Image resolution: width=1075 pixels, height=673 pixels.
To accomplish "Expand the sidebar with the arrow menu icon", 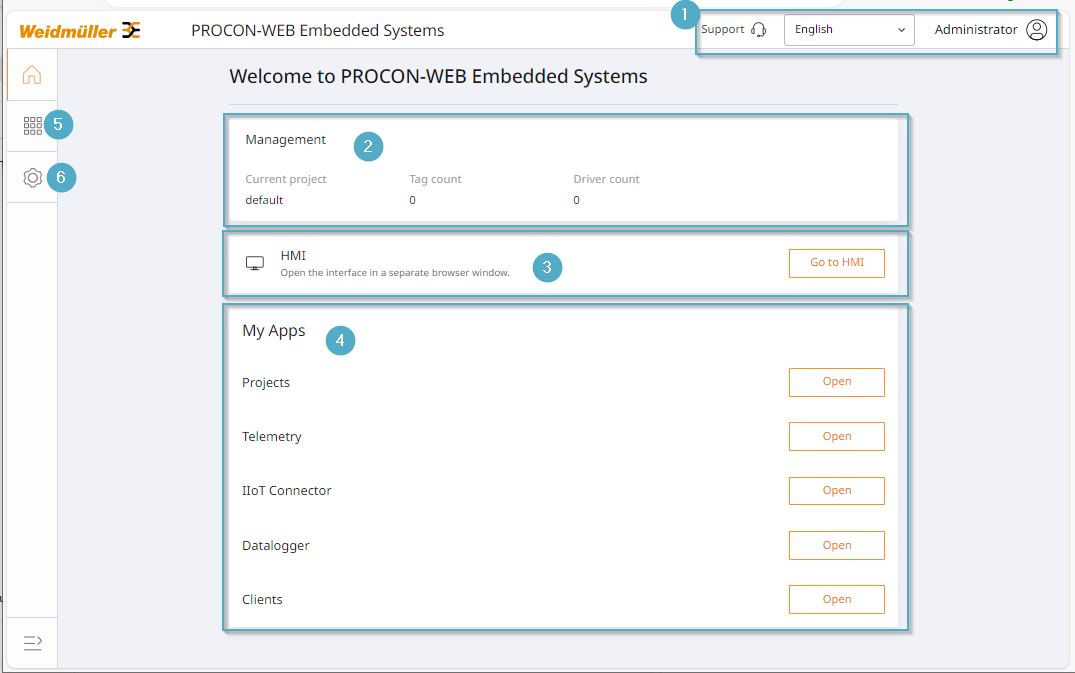I will pos(32,642).
